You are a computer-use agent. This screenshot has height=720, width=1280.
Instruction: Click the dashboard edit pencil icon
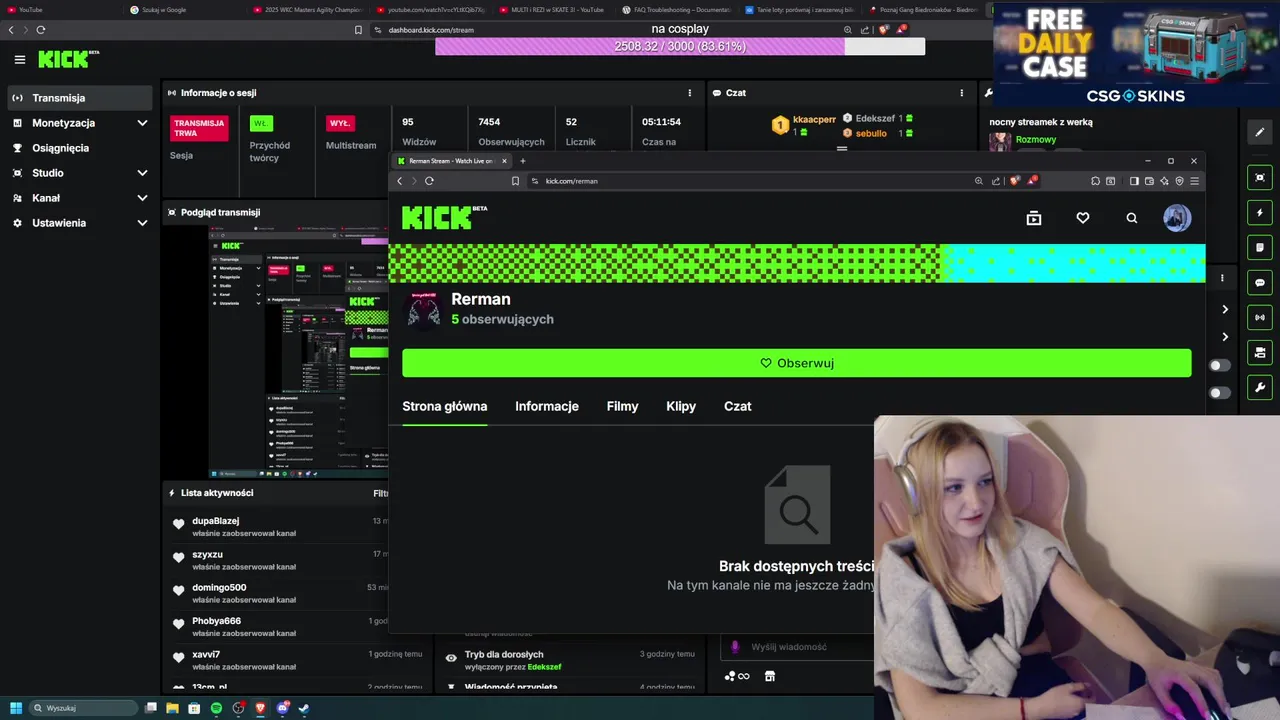[1260, 132]
